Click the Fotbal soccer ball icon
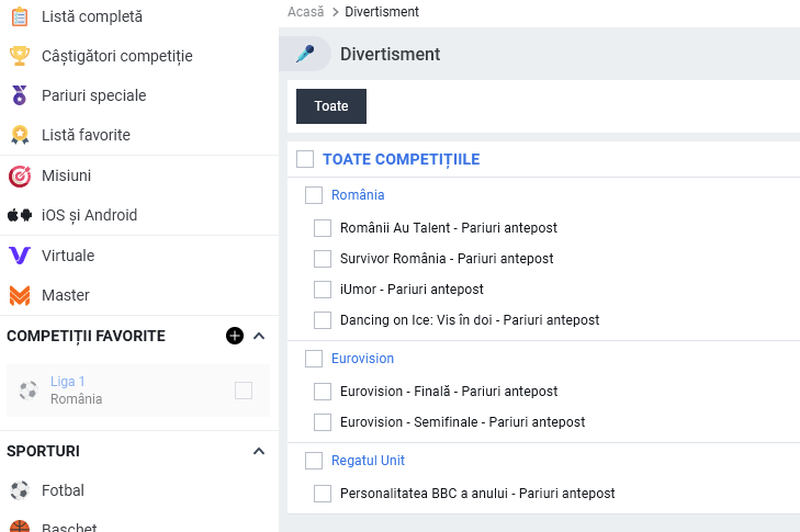The image size is (800, 532). point(19,491)
